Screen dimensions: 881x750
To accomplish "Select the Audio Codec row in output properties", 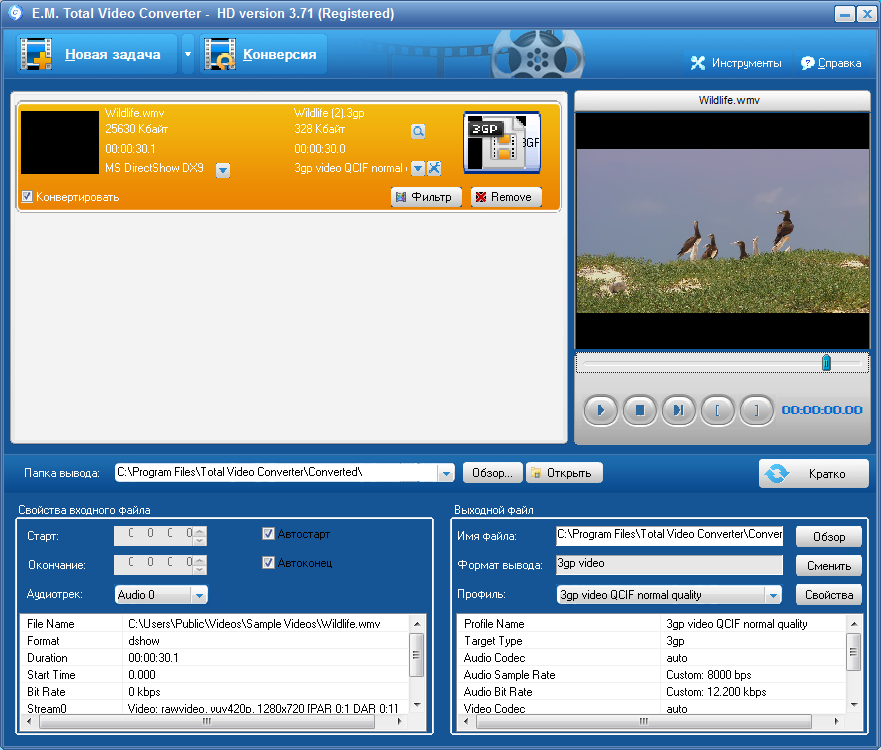I will click(652, 658).
